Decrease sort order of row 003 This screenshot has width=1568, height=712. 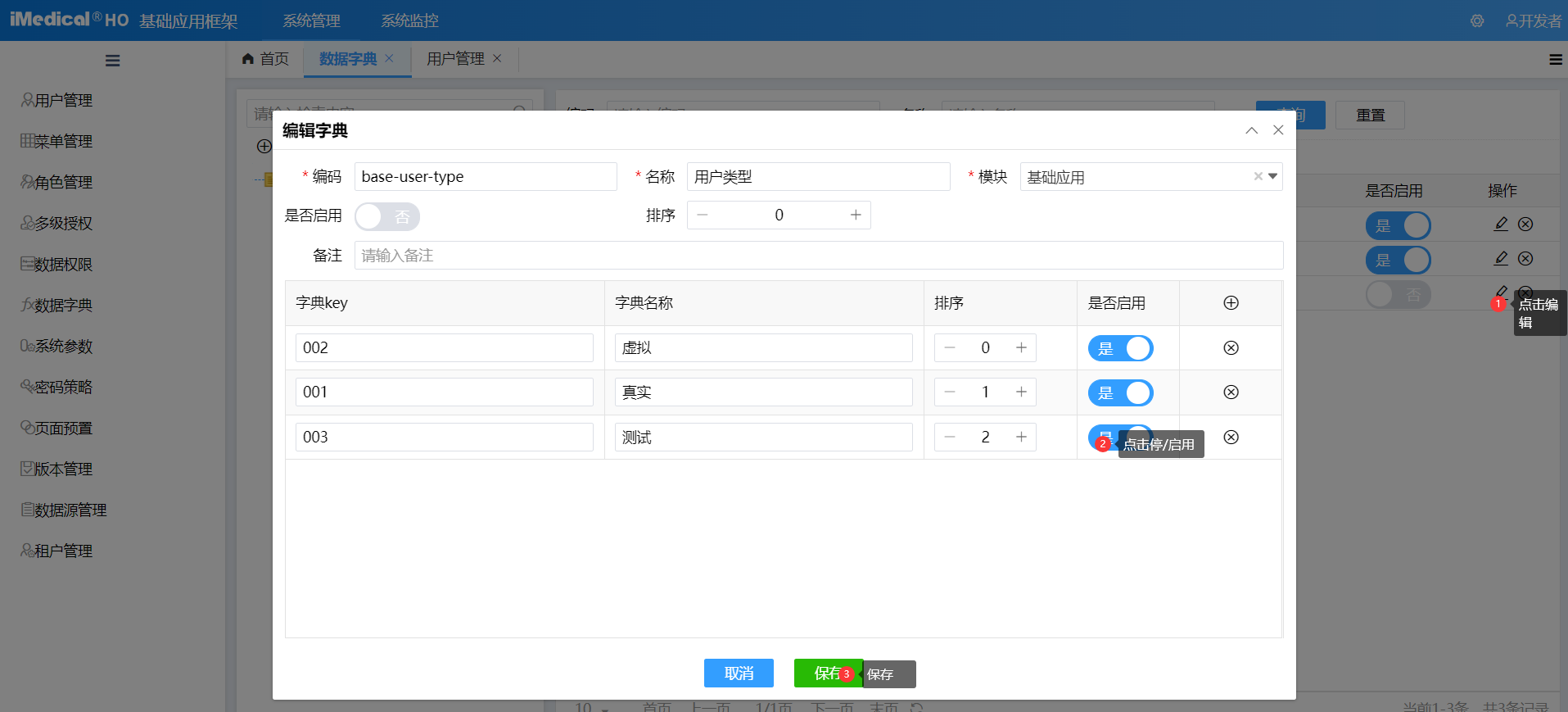[x=950, y=438]
